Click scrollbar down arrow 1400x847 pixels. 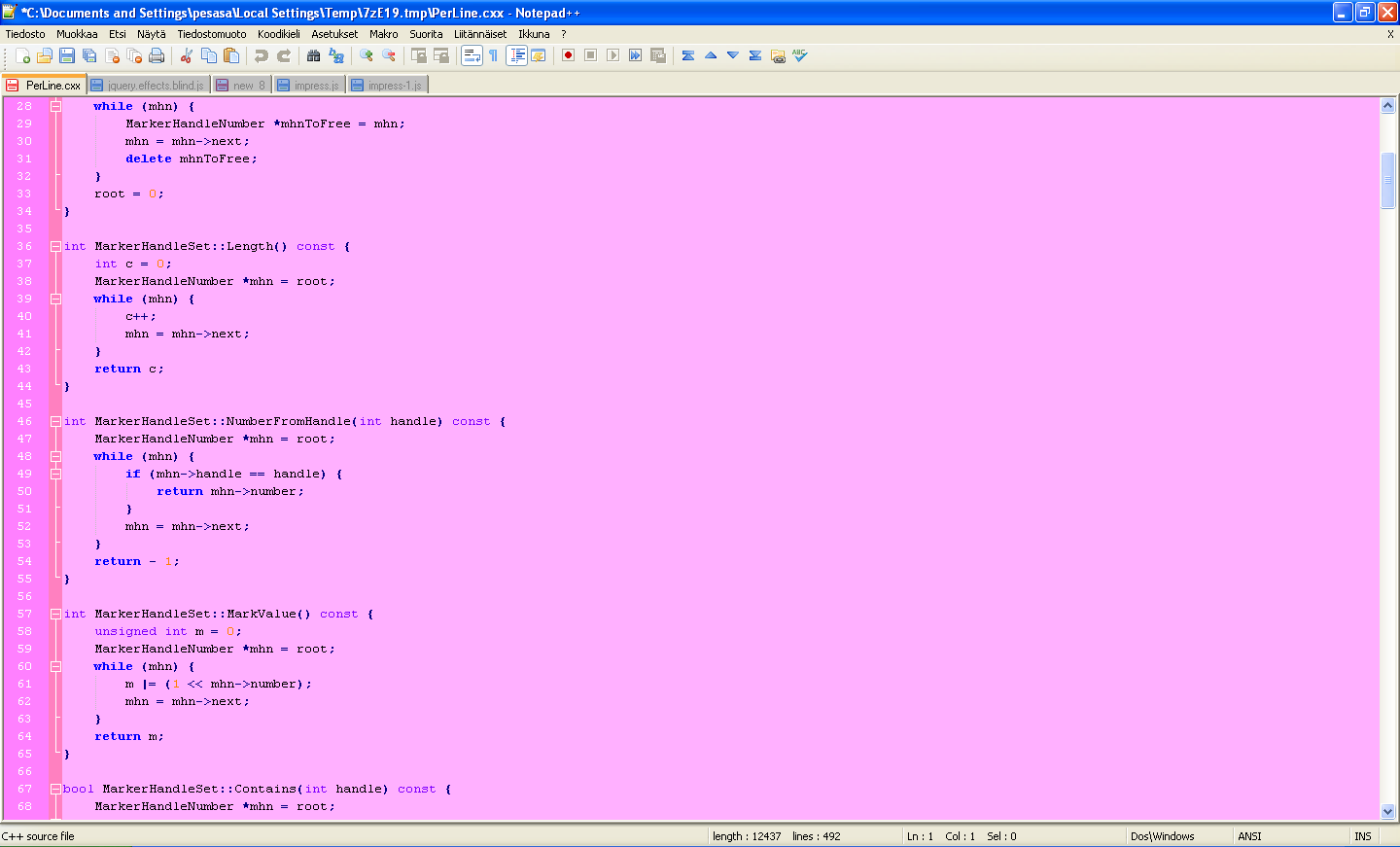pos(1387,811)
